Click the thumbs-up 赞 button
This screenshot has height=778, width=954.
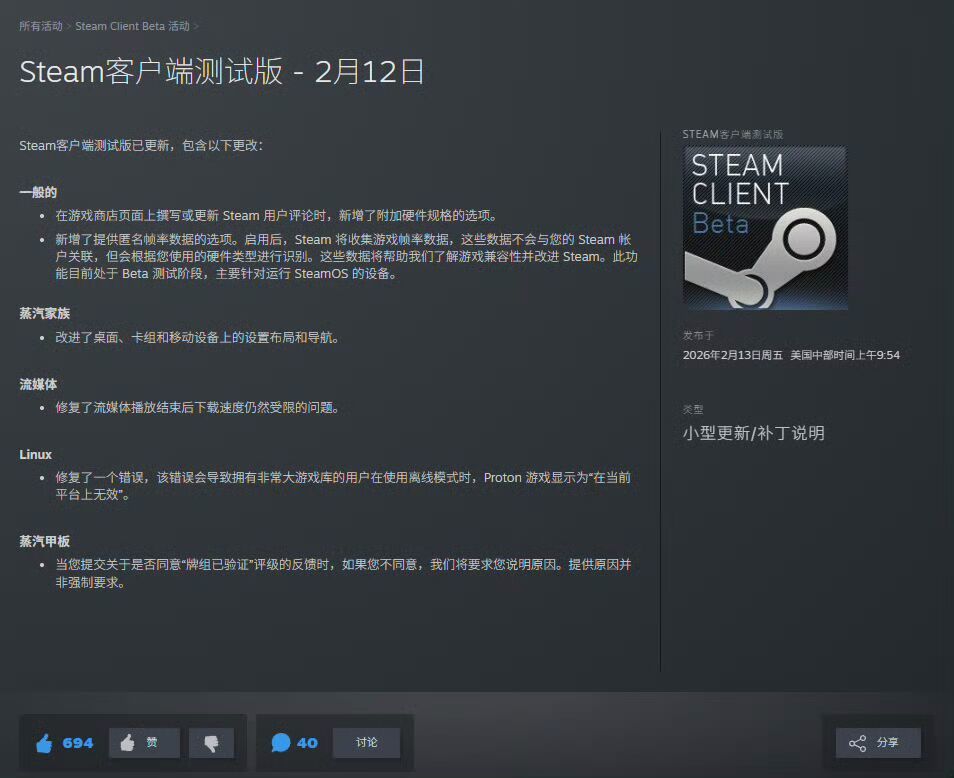pyautogui.click(x=144, y=743)
